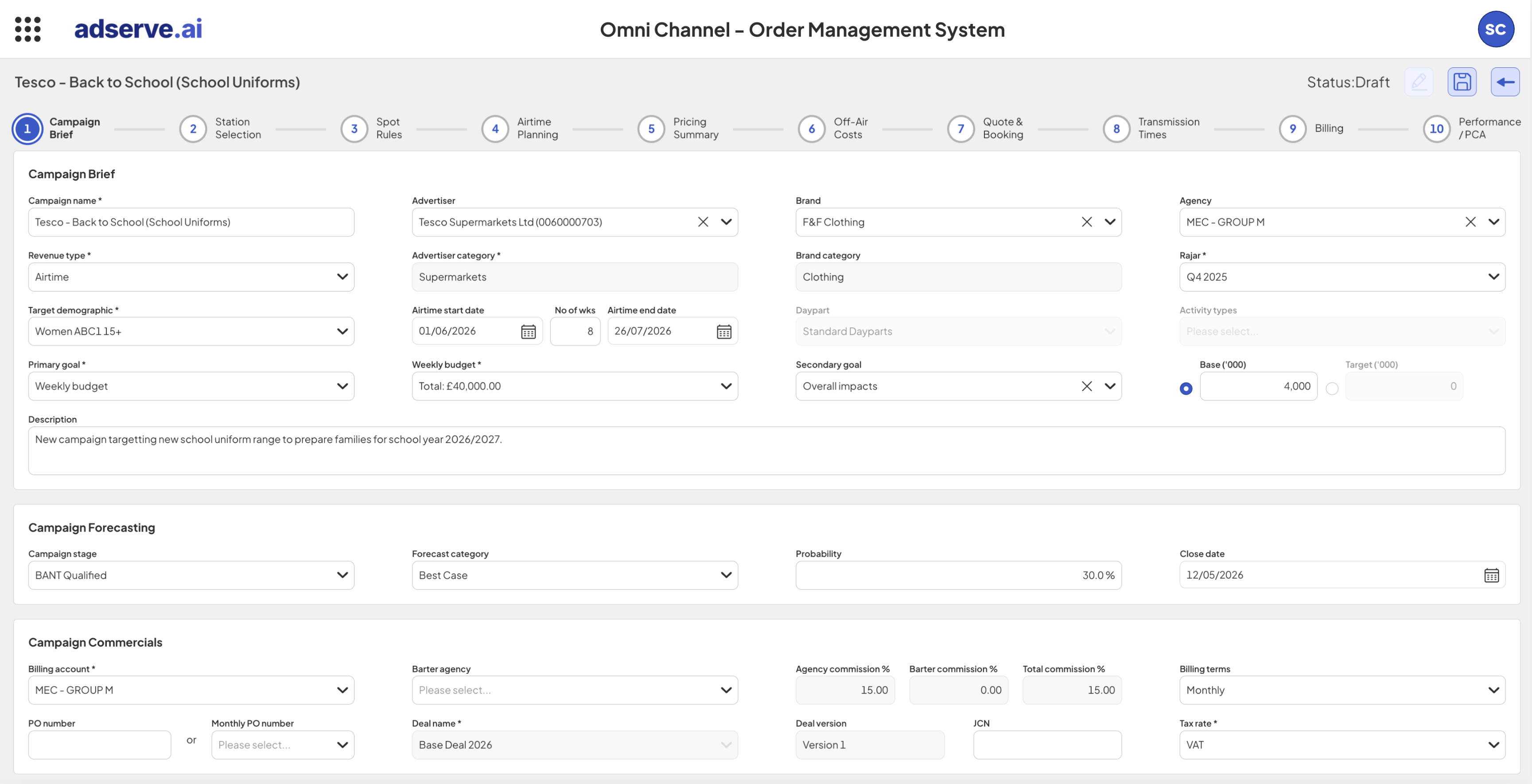The width and height of the screenshot is (1532, 784).
Task: Click the PO number field
Action: [99, 744]
